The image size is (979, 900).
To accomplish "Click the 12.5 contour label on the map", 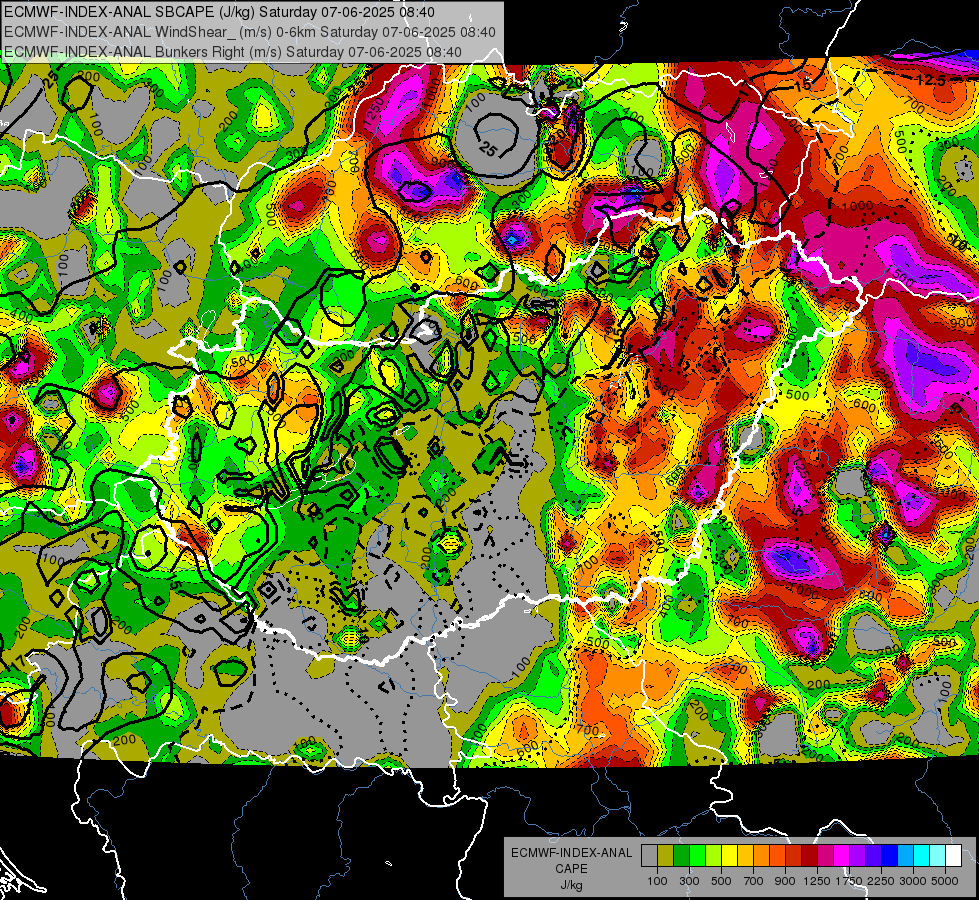I will pyautogui.click(x=931, y=80).
